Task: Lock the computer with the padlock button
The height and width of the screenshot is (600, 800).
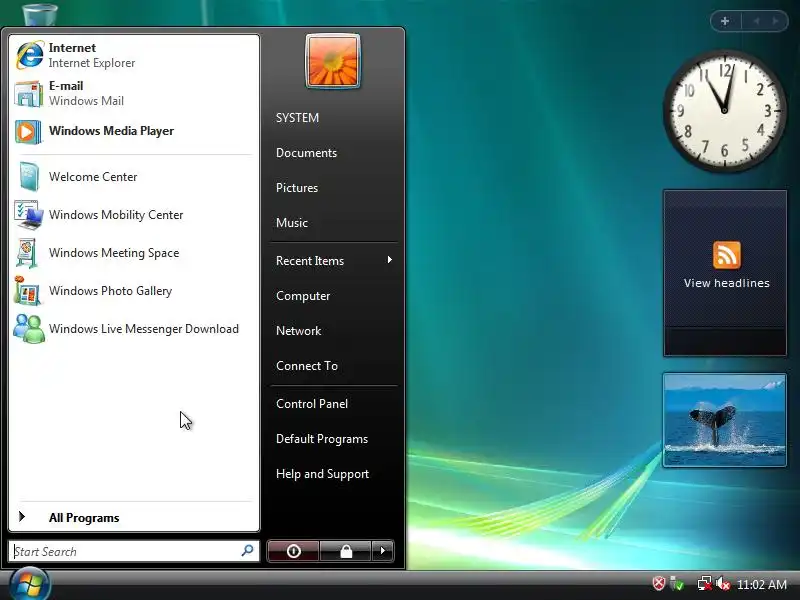Action: [346, 551]
